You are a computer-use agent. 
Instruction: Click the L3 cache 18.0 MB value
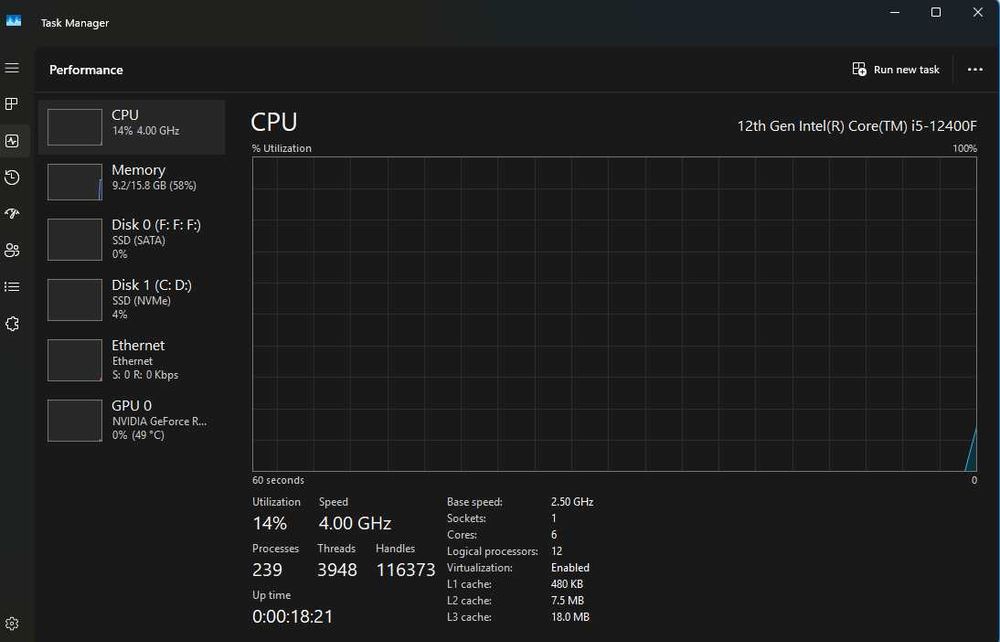(x=570, y=617)
